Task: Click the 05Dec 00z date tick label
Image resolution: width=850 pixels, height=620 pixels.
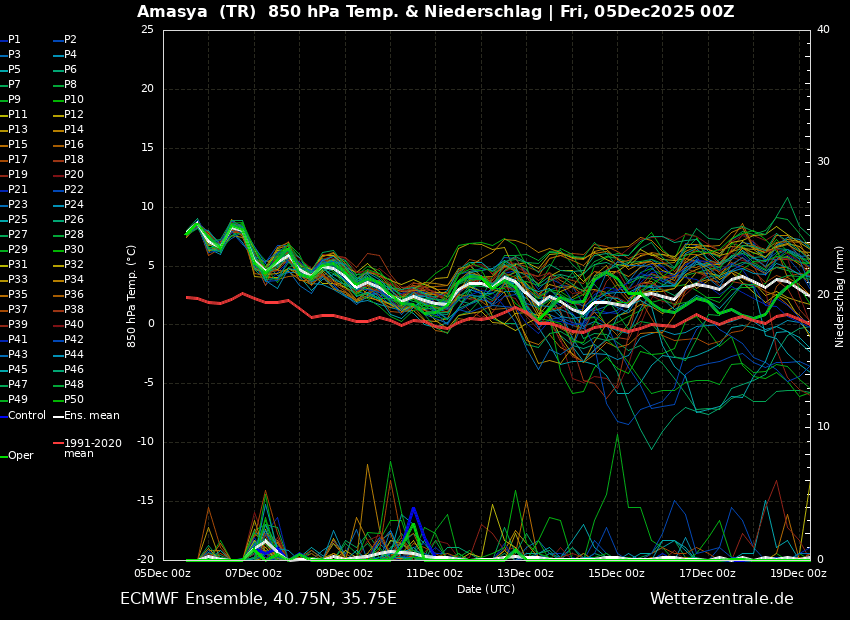Action: tap(163, 573)
